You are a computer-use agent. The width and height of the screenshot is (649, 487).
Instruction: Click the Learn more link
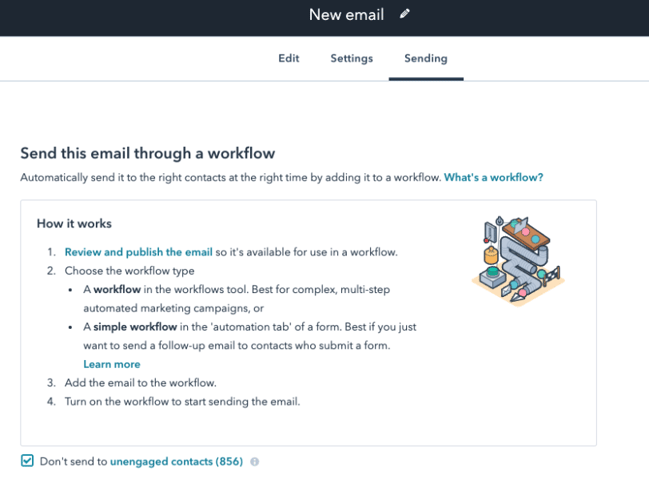coord(111,364)
